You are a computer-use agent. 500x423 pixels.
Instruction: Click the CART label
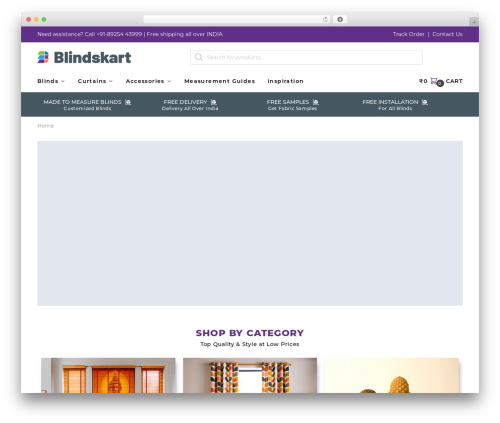(x=454, y=81)
